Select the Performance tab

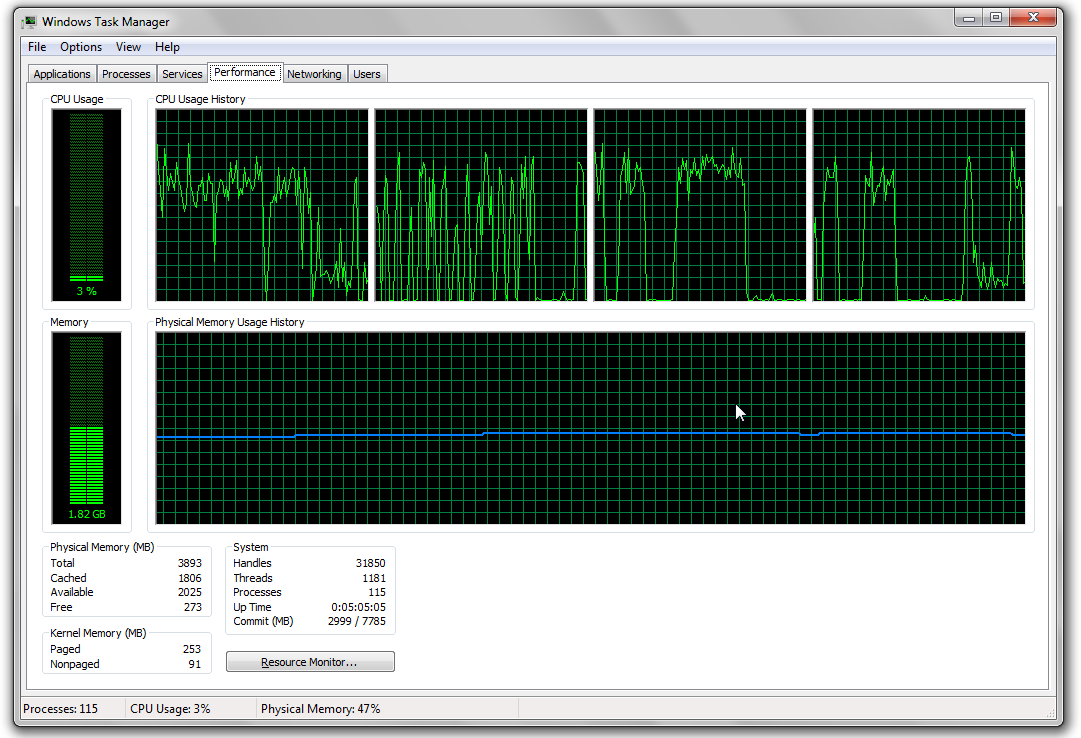[x=244, y=72]
